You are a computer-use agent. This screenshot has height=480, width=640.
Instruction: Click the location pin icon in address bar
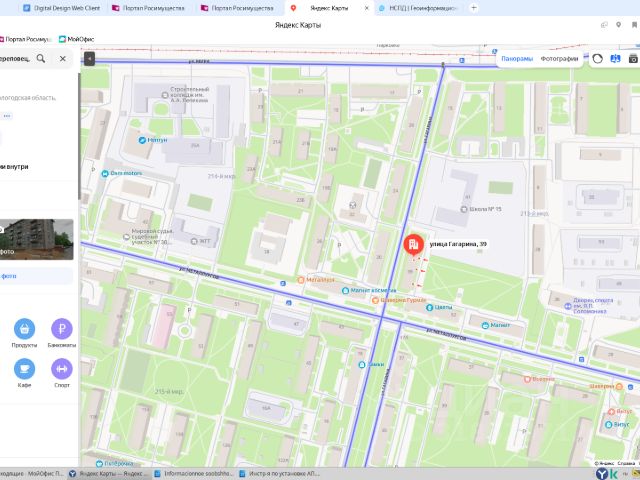(x=619, y=25)
